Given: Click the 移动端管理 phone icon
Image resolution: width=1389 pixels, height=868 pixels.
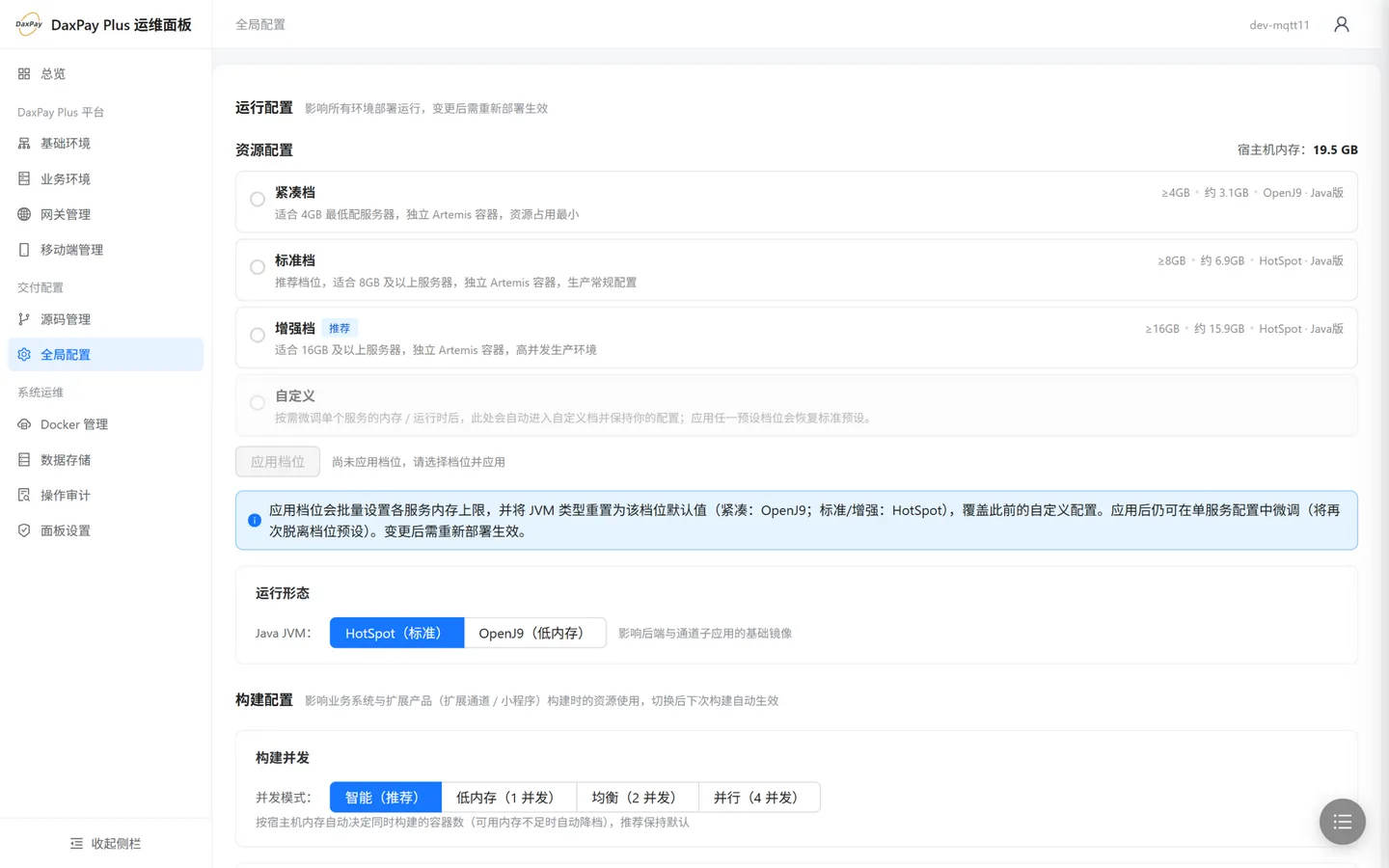Looking at the screenshot, I should point(24,250).
